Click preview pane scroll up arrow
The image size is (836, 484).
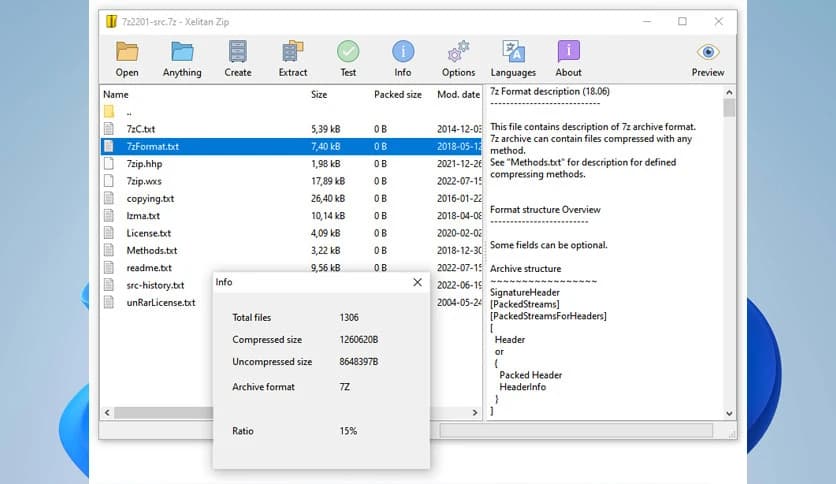point(729,92)
